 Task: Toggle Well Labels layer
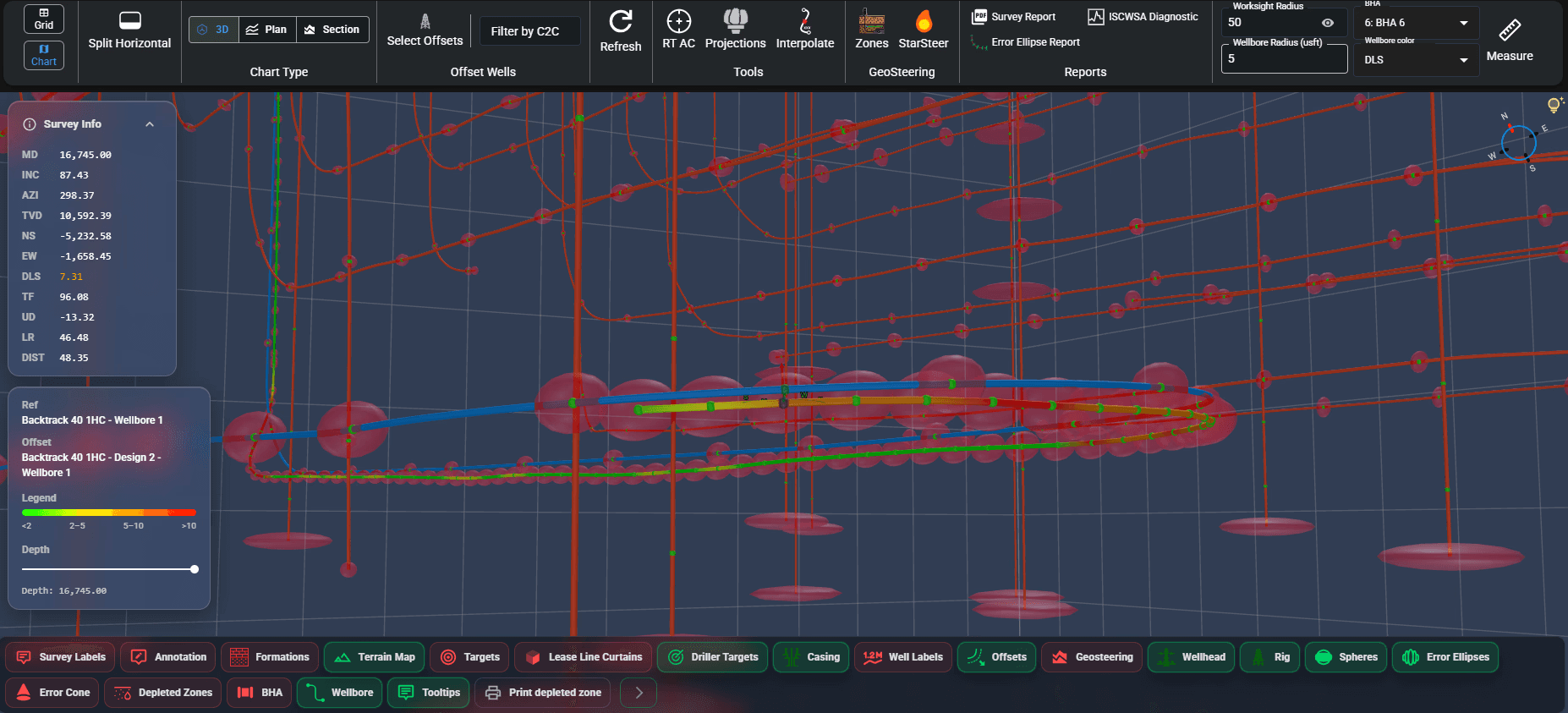[x=903, y=657]
